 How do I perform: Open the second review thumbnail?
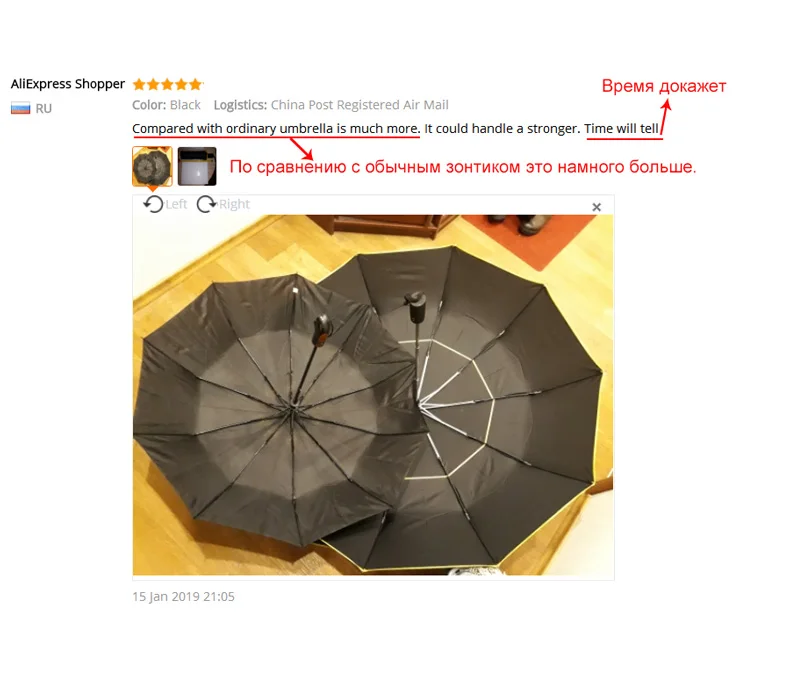point(197,166)
